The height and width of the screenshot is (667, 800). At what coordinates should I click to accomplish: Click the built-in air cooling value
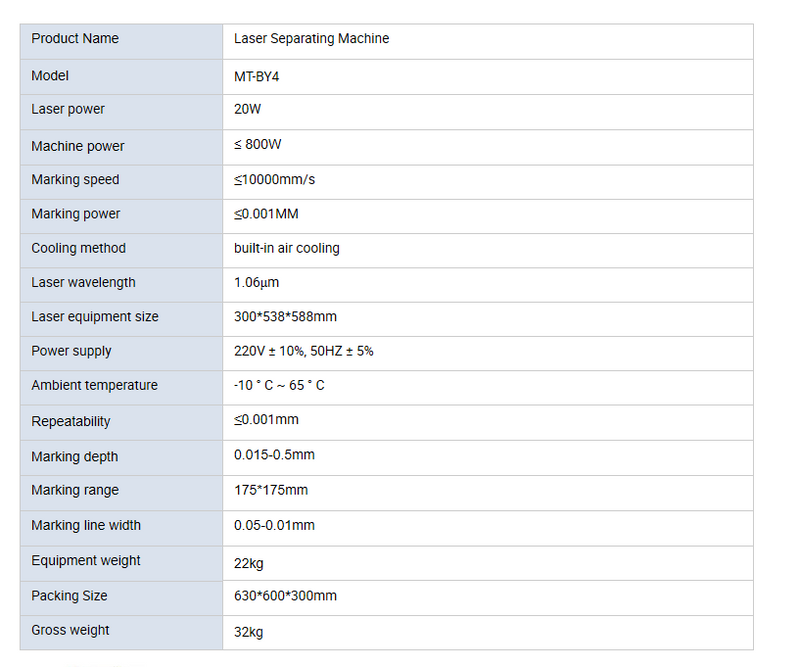[x=287, y=249]
